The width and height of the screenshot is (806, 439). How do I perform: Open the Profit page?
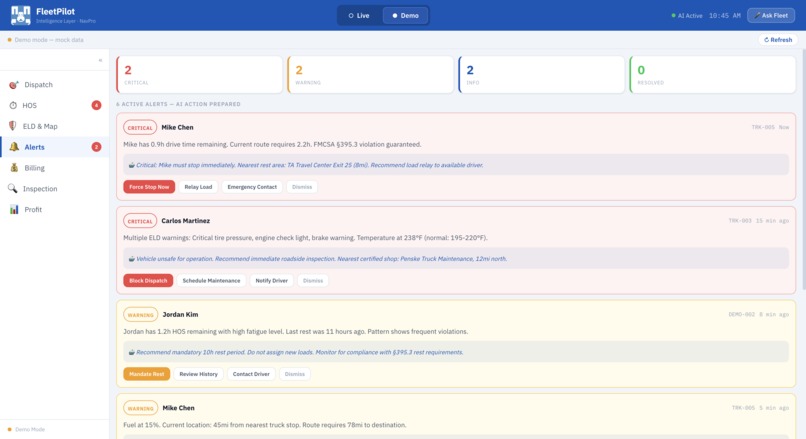[x=54, y=209]
